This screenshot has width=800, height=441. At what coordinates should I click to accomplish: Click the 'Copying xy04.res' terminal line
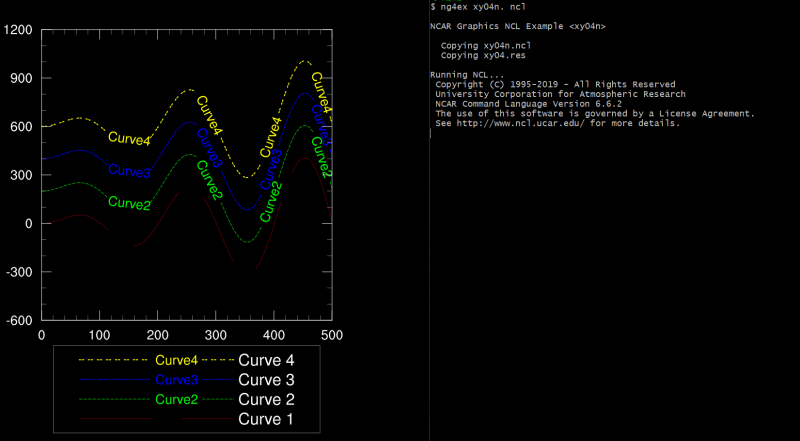483,56
